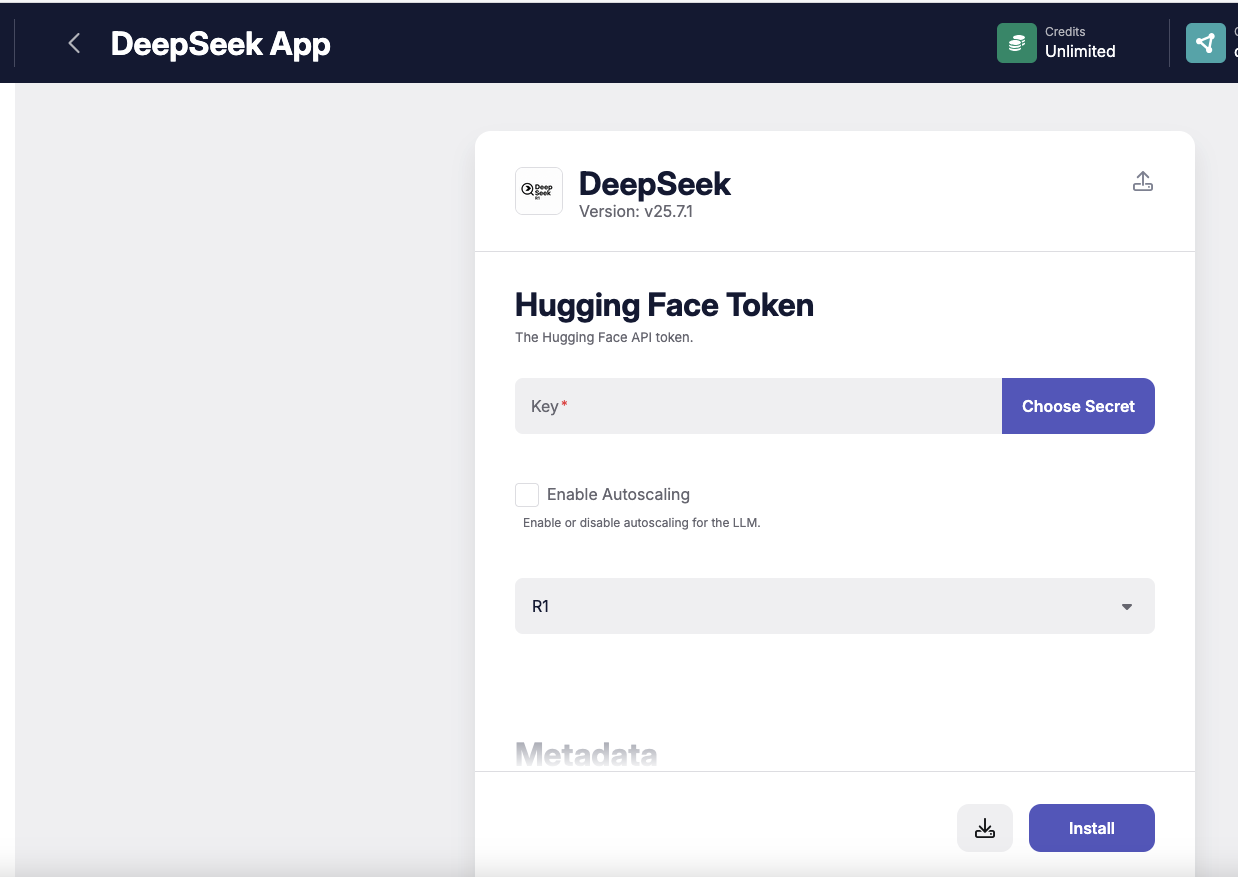Click the export icon in card header

1142,182
